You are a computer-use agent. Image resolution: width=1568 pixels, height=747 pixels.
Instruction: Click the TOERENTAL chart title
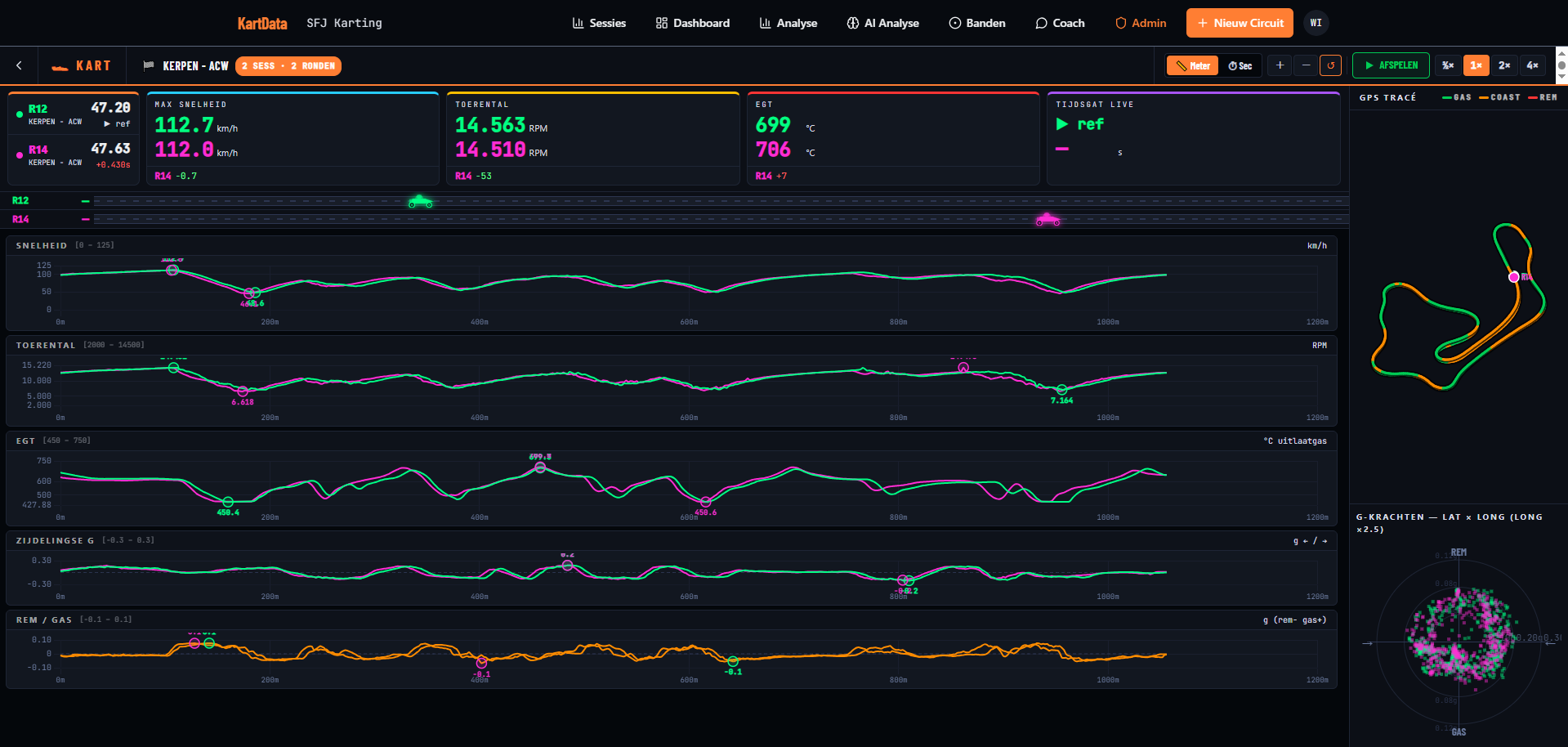point(46,346)
